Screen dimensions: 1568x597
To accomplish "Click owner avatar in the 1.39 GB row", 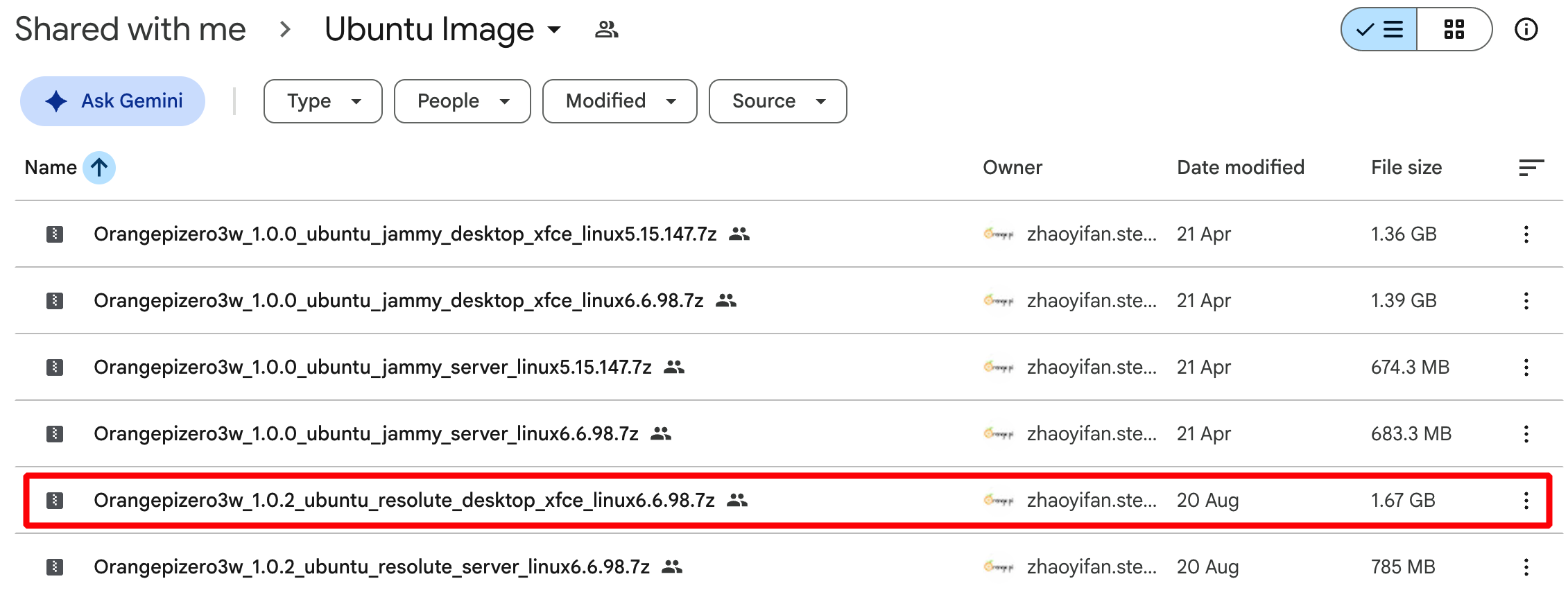I will 999,301.
